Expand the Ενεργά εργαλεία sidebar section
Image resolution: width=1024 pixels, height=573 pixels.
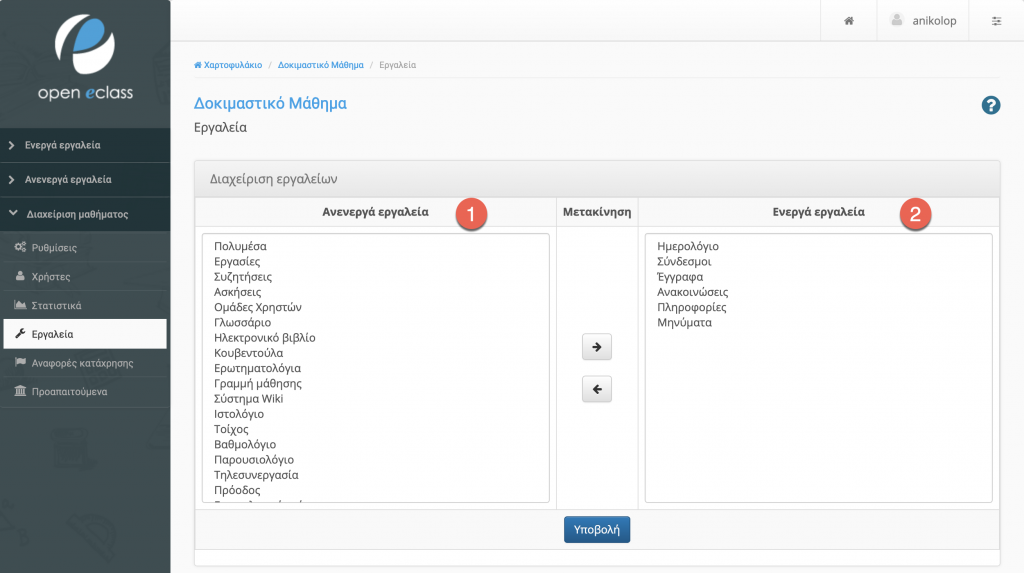tap(62, 145)
